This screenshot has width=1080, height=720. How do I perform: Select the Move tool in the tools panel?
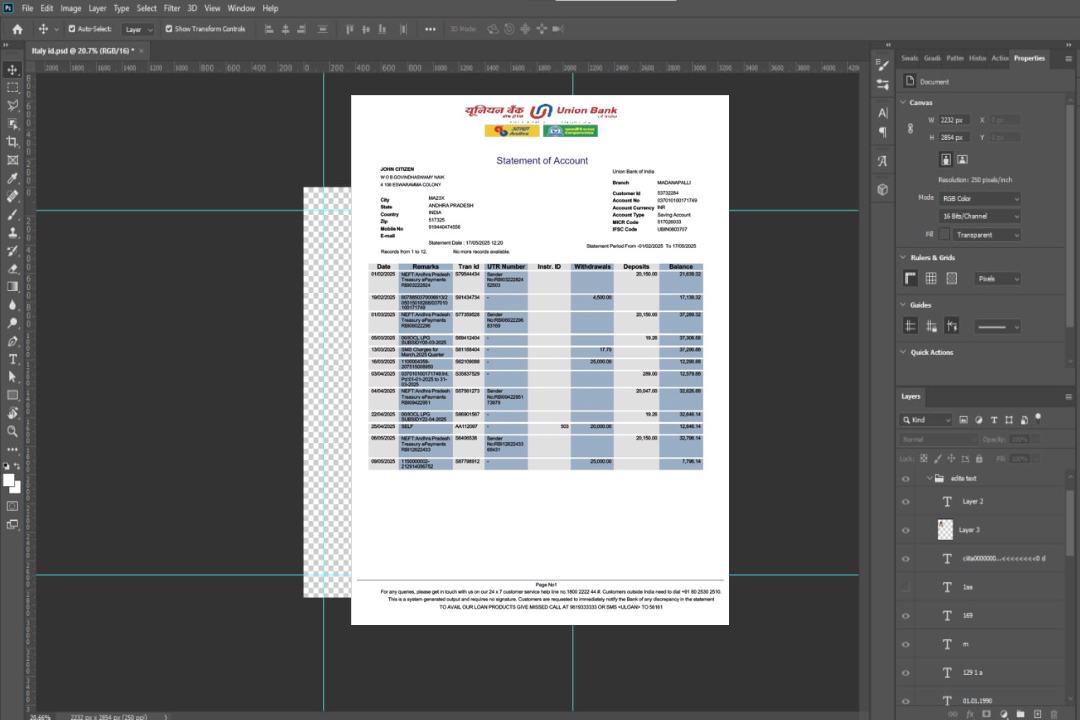[x=12, y=70]
